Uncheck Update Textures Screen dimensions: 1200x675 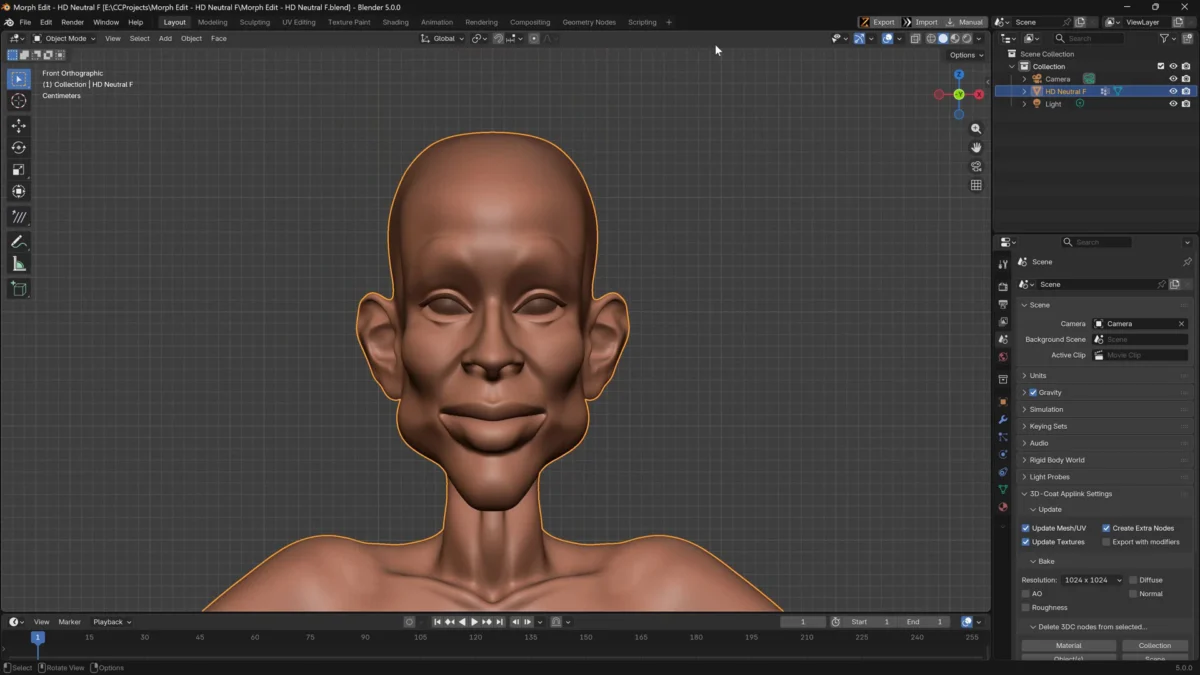coord(1025,542)
